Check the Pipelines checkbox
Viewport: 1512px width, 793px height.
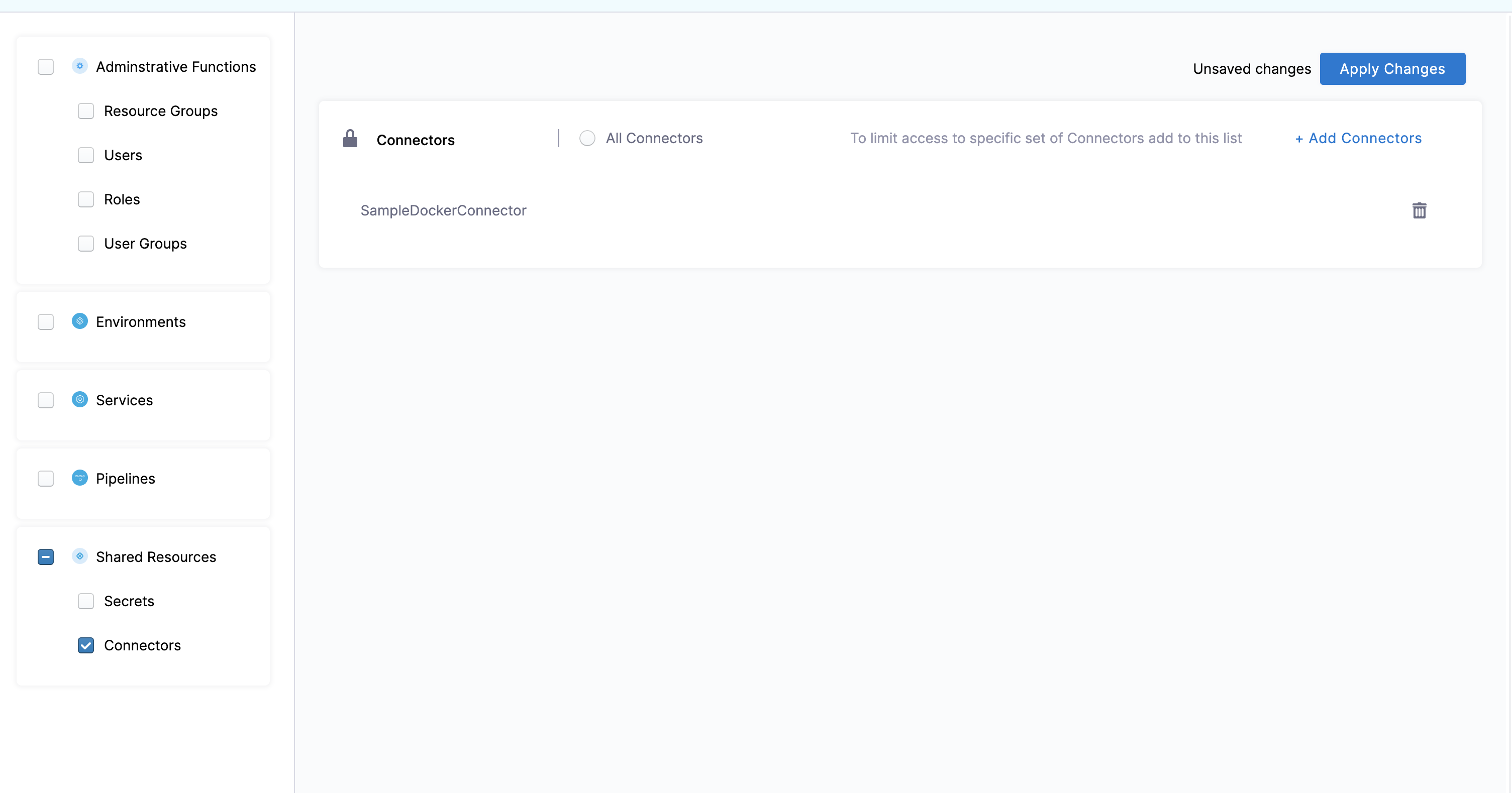click(46, 479)
